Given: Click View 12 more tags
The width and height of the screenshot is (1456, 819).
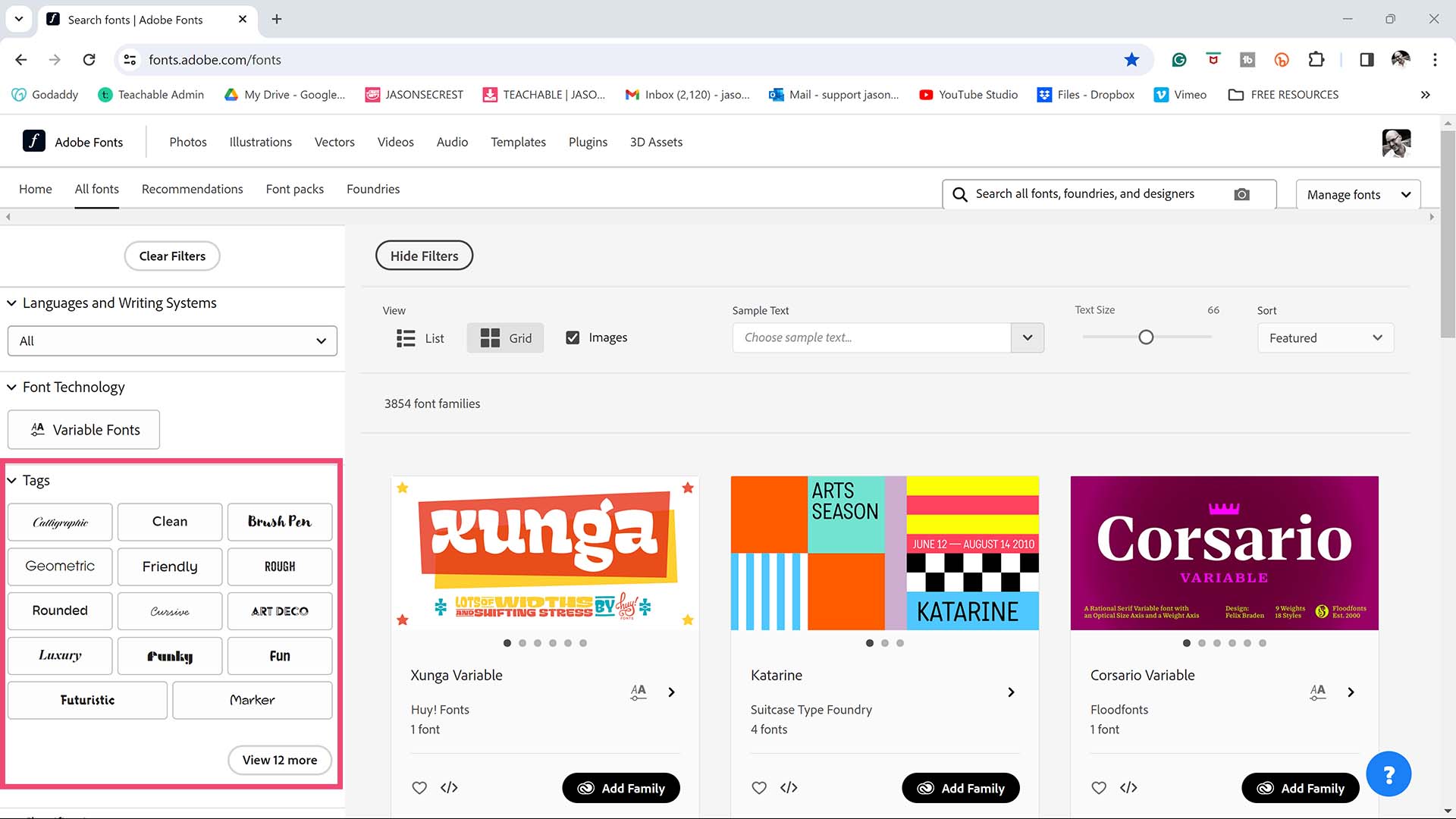Looking at the screenshot, I should tap(280, 760).
